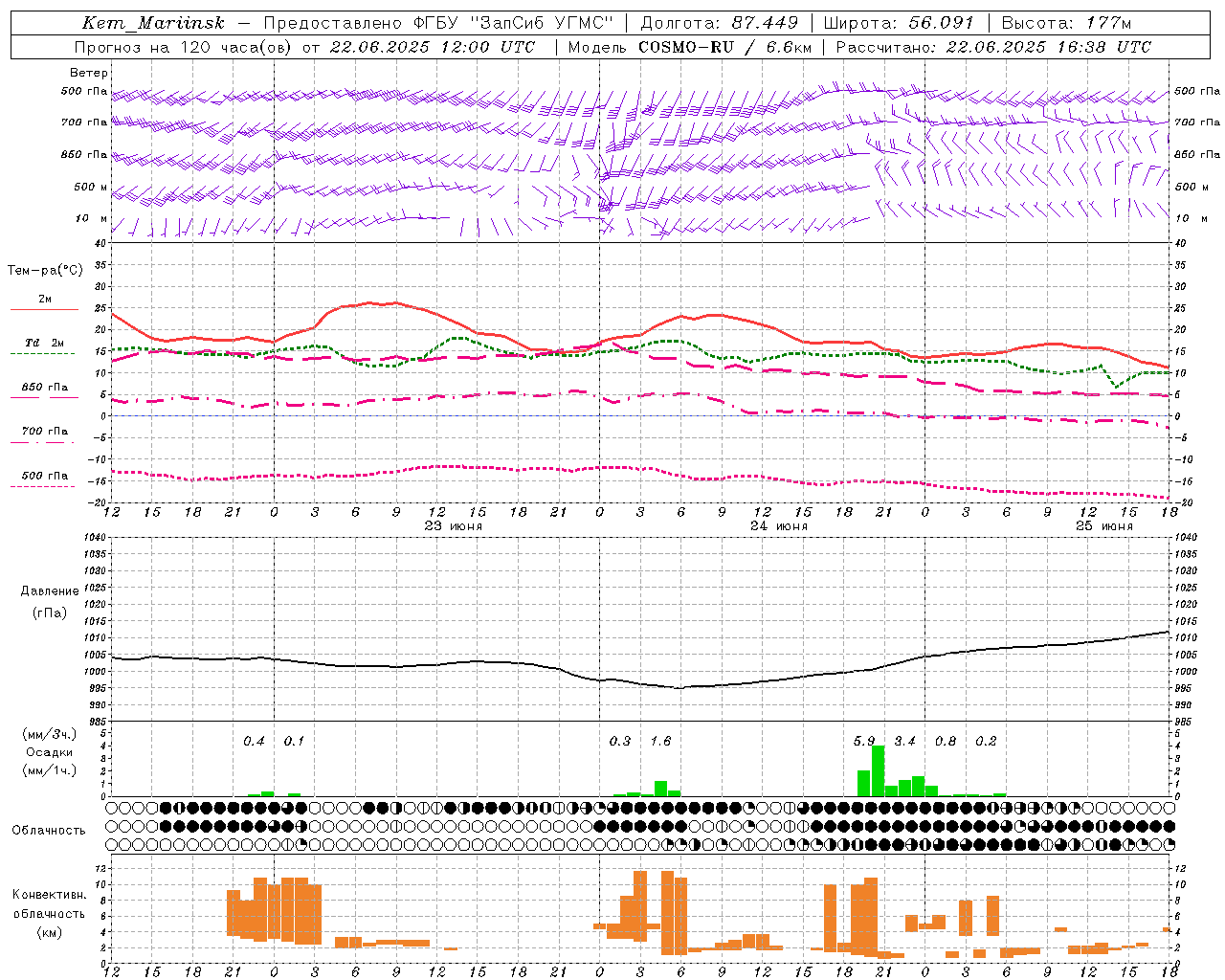Click the 'Конвективн.' convective cloud label
1225x980 pixels.
click(50, 895)
